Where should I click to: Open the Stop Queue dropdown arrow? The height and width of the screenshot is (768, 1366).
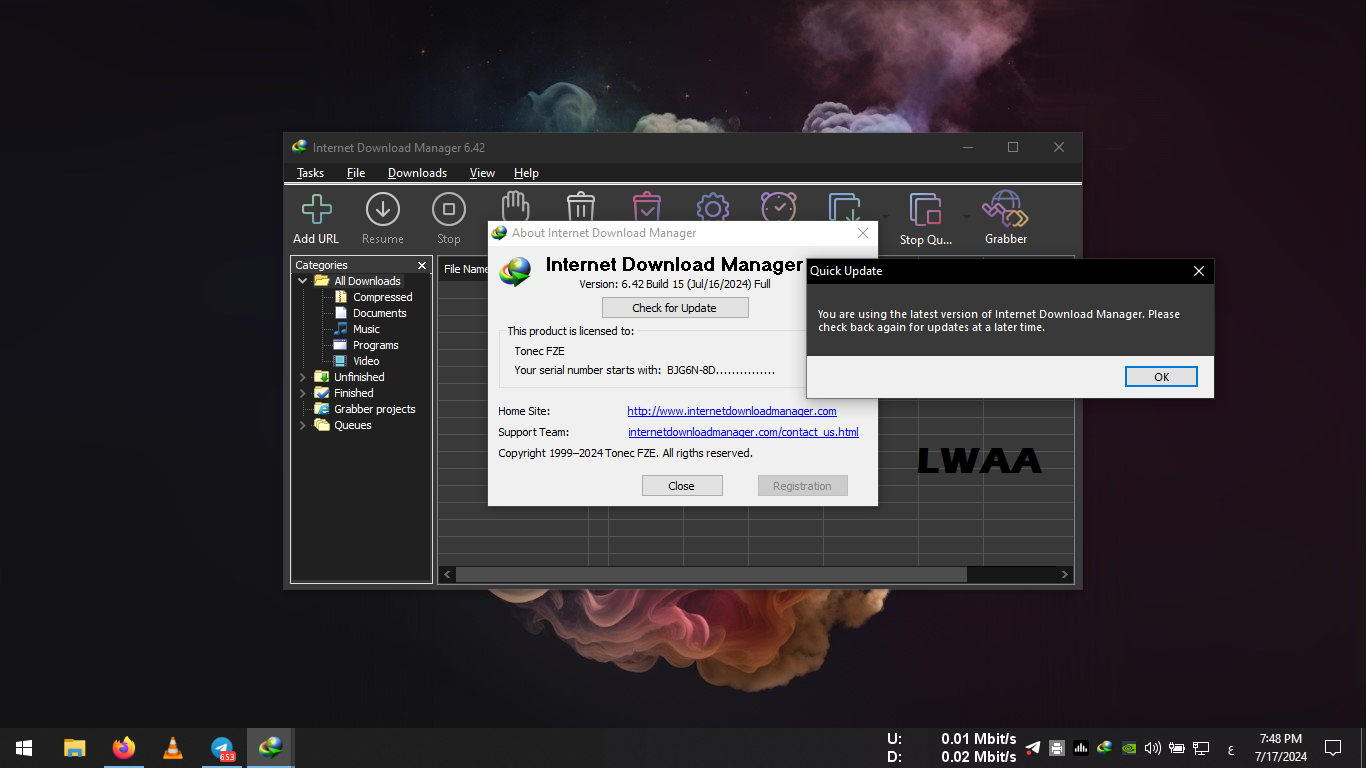[x=966, y=216]
